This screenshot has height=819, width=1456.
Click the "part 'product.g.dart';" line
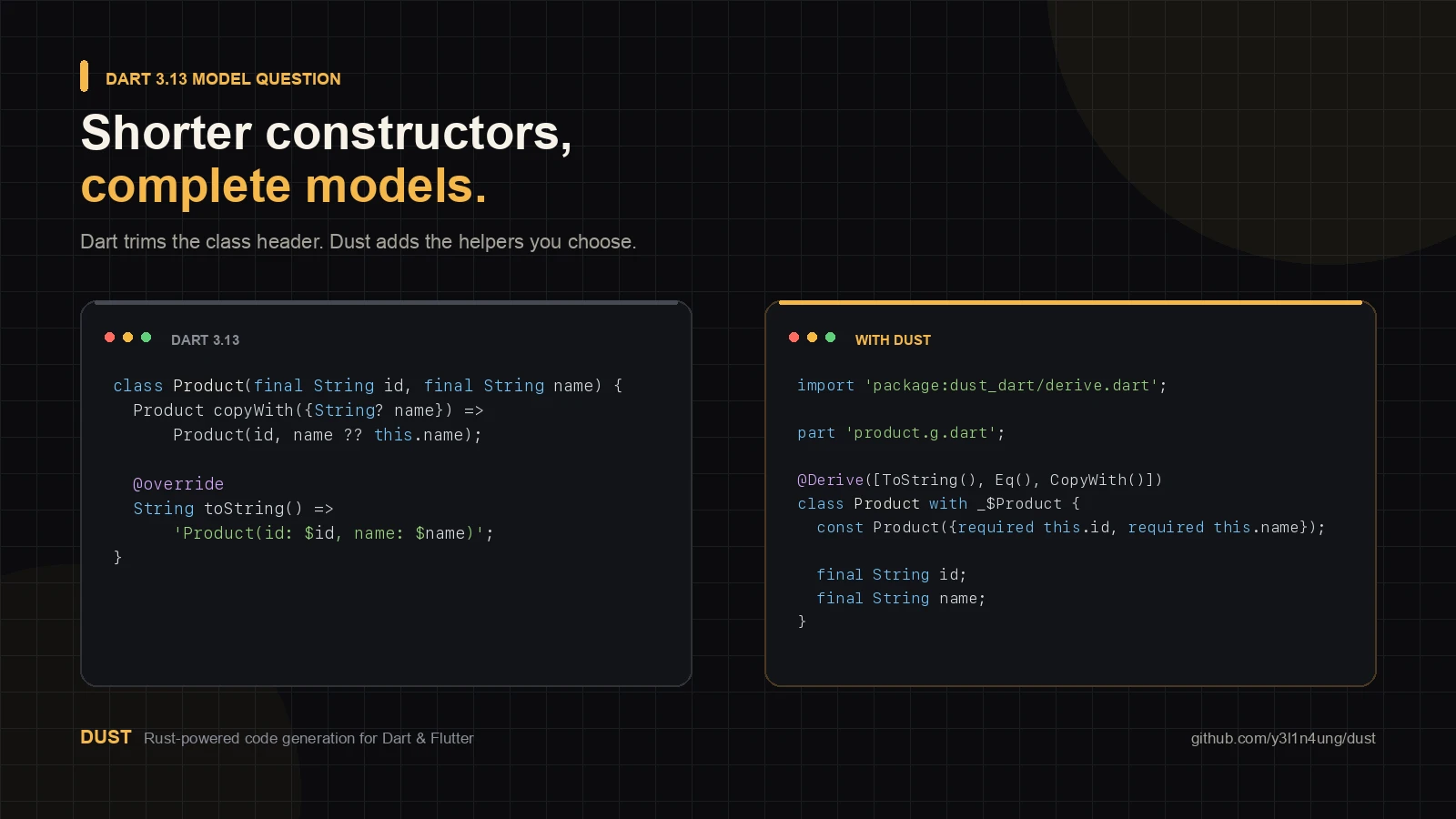901,433
